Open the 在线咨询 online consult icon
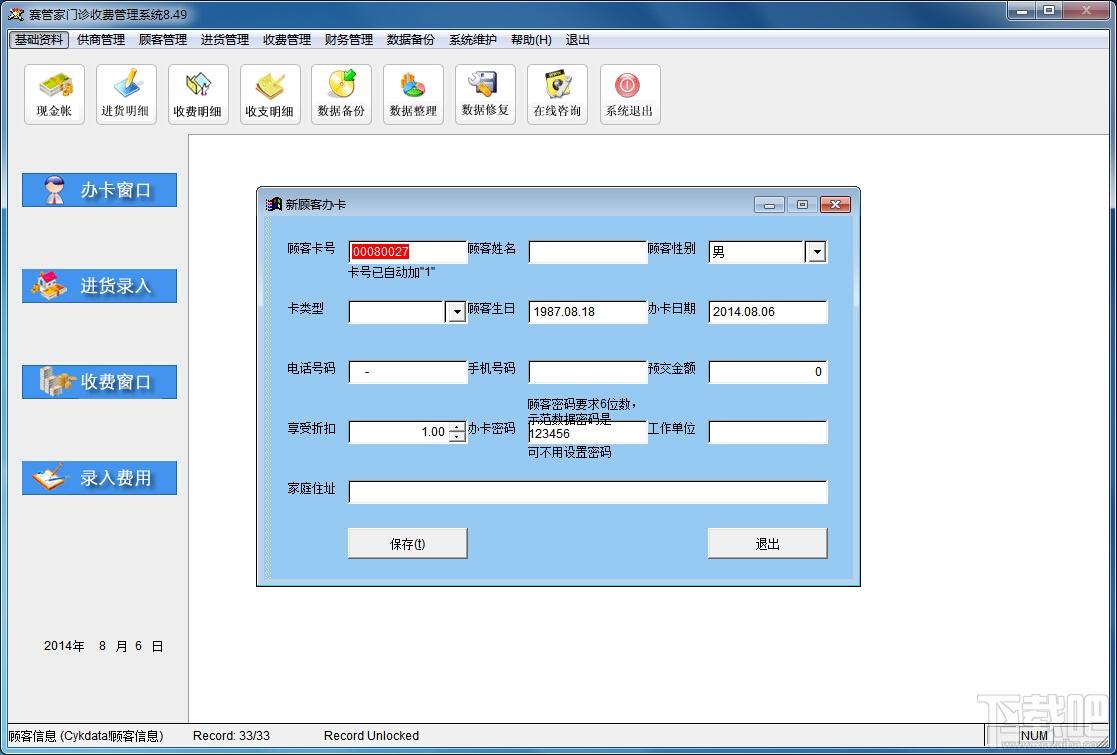This screenshot has width=1117, height=755. 557,94
